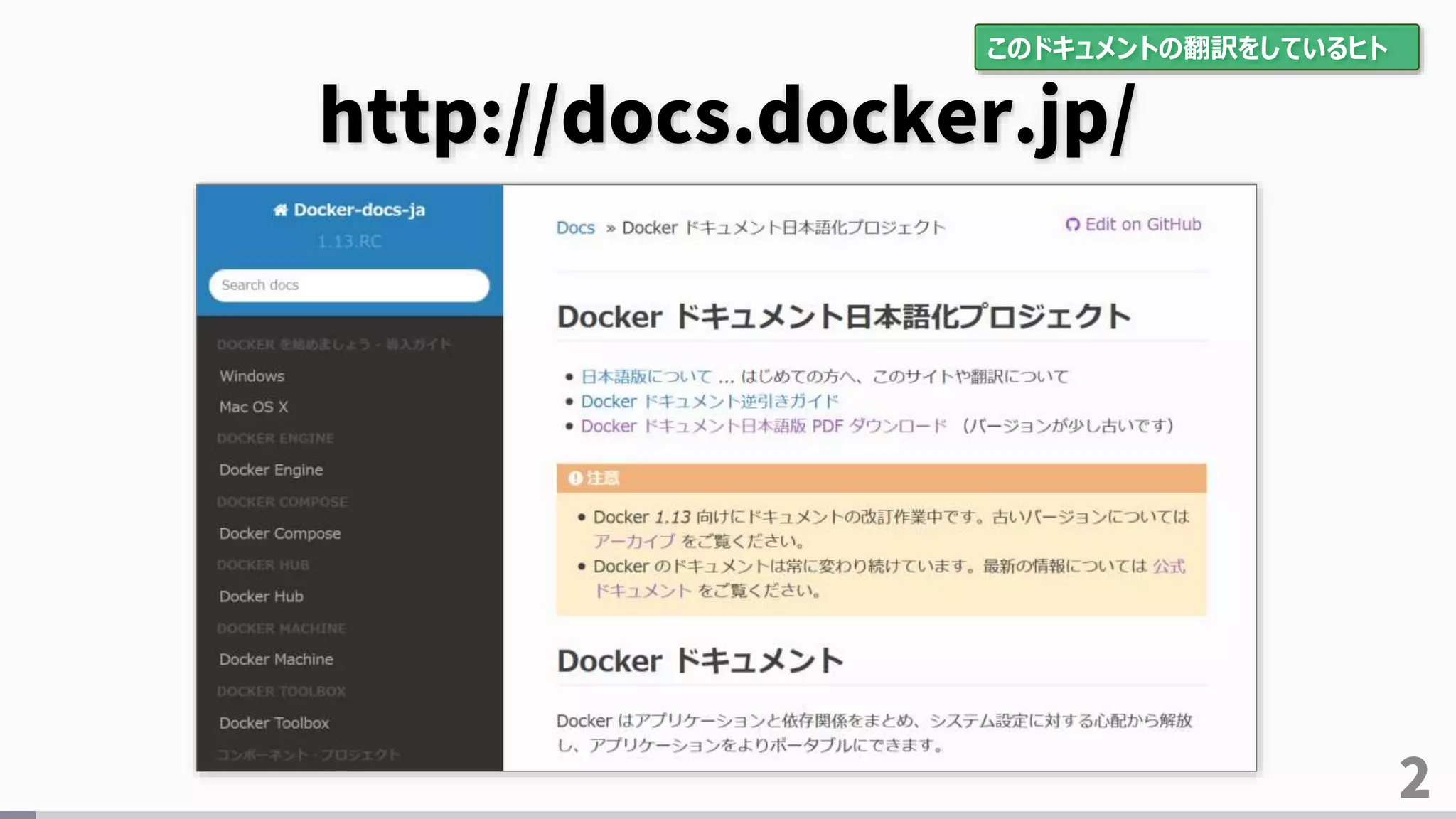Open Docker ドキュメント日本語版 PDF ダウンロード link
The width and height of the screenshot is (1456, 819).
coord(764,426)
